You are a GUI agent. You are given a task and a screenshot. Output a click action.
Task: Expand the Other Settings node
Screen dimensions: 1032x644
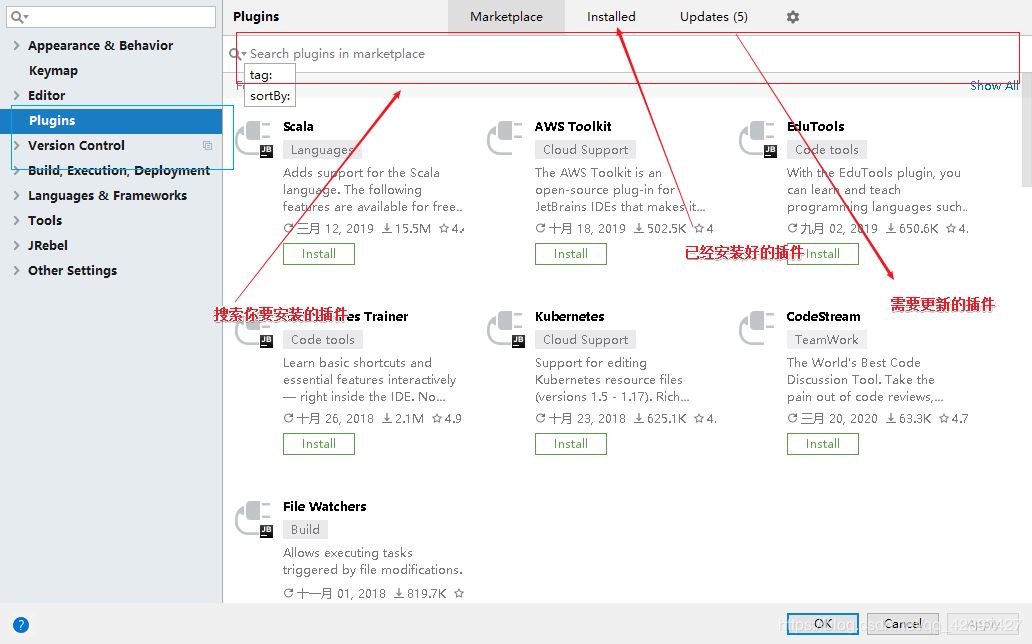click(x=16, y=271)
